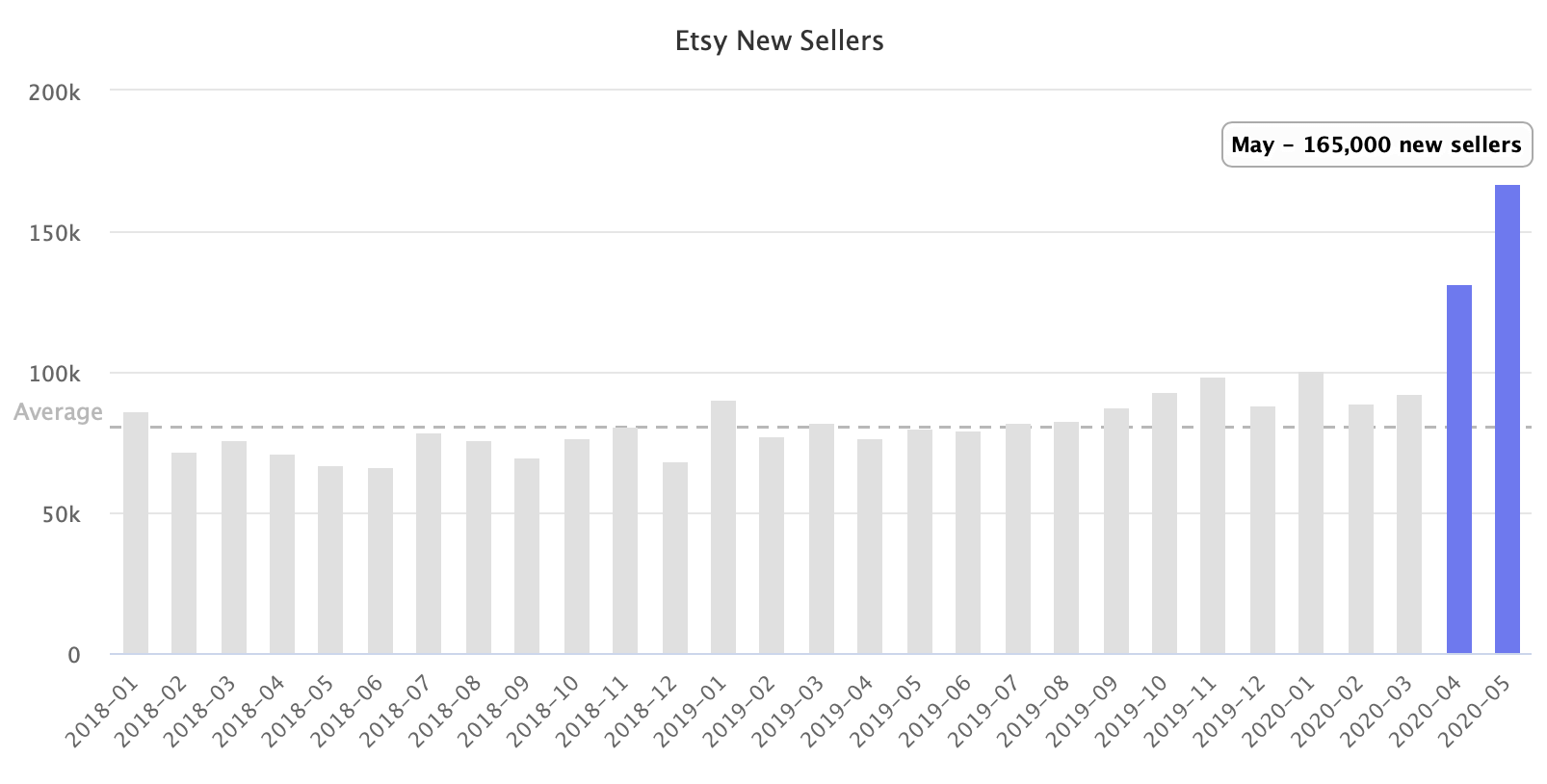Screen dimensions: 1547x784
Task: Select the 2018-06 bar
Action: (380, 561)
